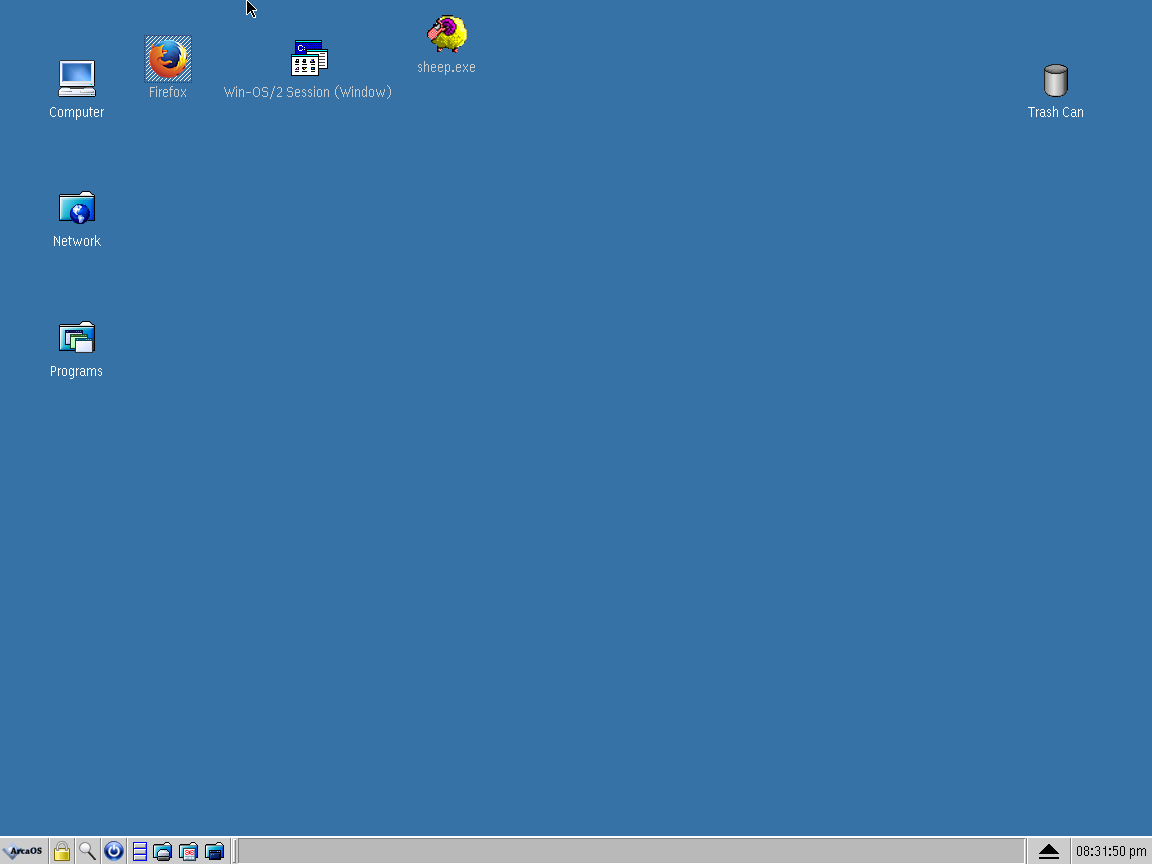The height and width of the screenshot is (864, 1152).
Task: Click the taskbar clock showing 08:31:50 pm
Action: [x=1111, y=851]
